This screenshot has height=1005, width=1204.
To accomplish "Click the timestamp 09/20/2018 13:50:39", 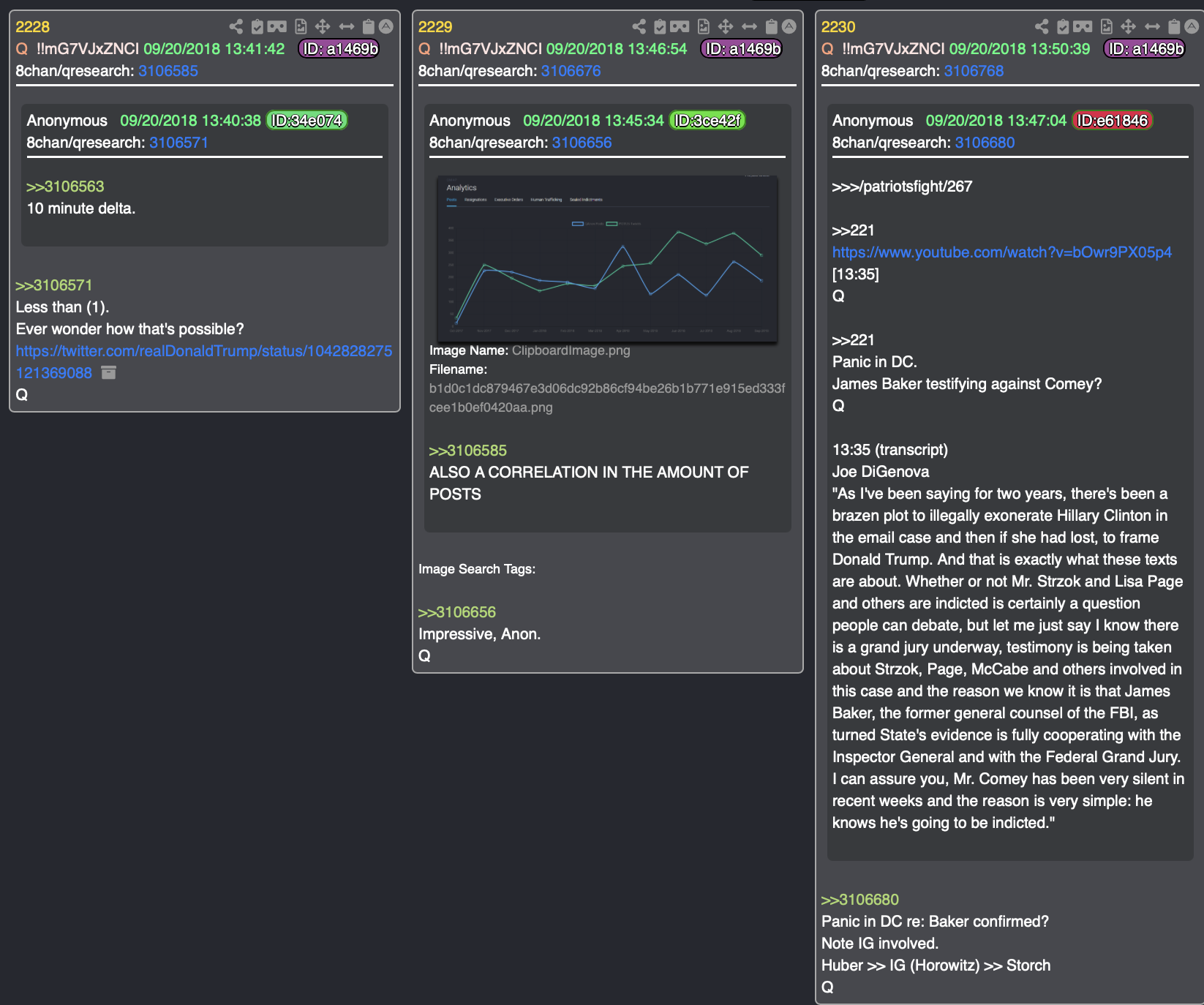I will (1020, 49).
